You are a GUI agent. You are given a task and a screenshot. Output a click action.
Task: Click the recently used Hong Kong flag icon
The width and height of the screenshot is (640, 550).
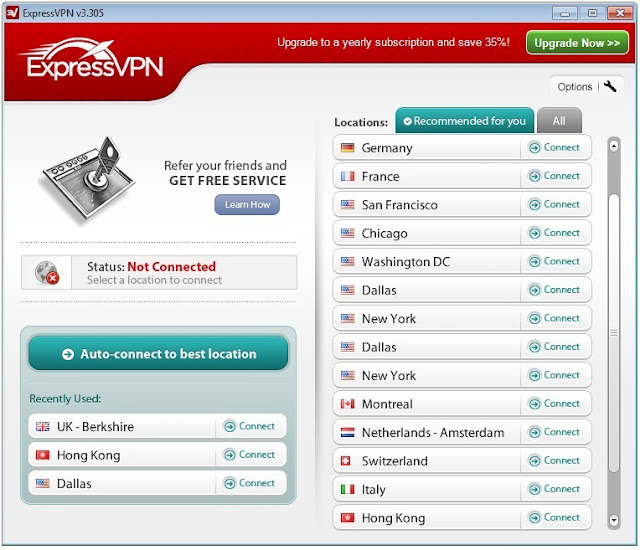pyautogui.click(x=42, y=455)
